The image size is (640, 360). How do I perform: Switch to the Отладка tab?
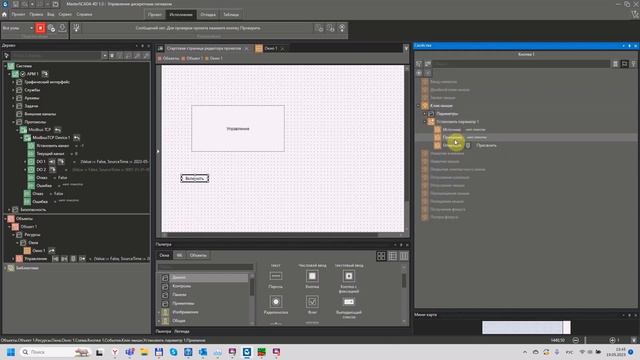coord(208,15)
